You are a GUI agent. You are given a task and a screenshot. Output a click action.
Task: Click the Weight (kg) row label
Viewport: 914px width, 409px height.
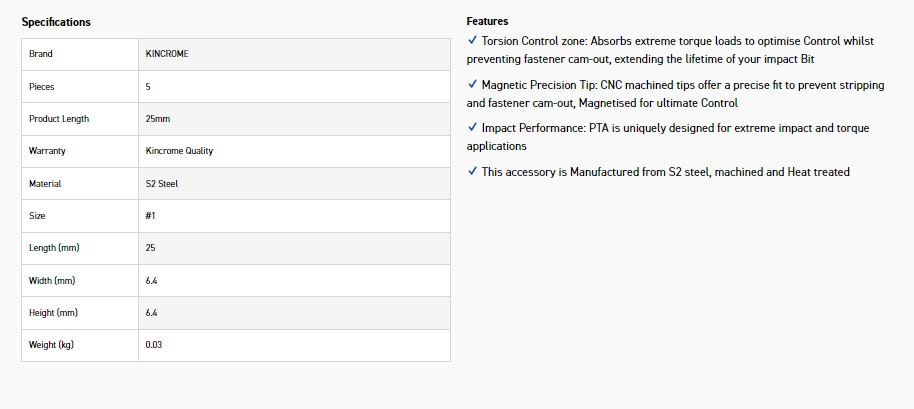coord(51,345)
